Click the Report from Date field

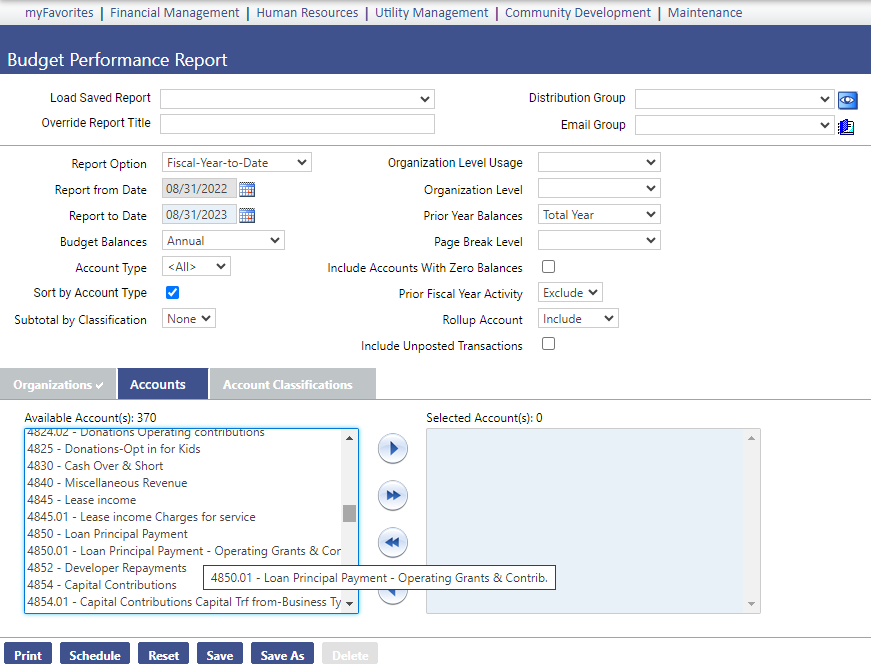pos(199,189)
